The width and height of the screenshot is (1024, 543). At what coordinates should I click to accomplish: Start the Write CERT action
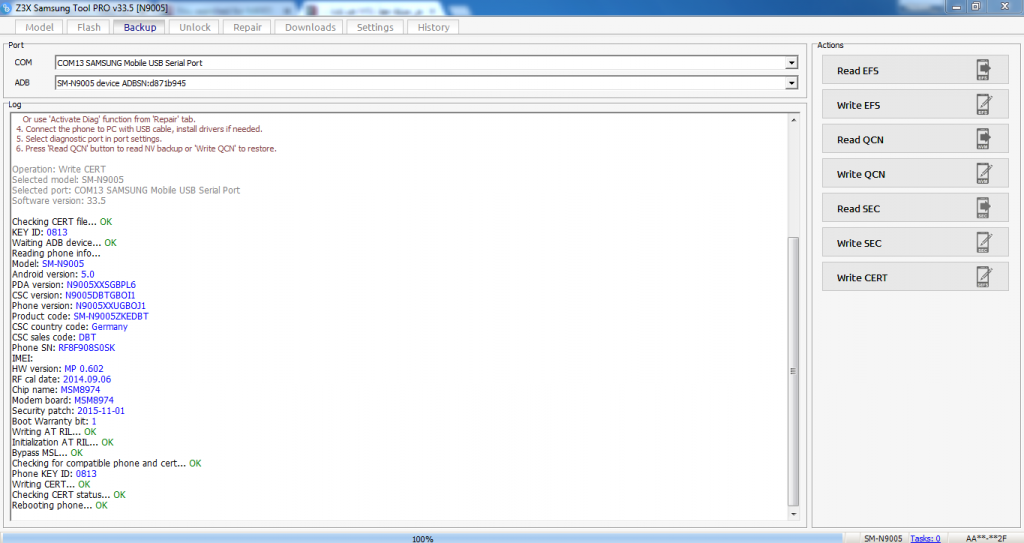coord(915,278)
